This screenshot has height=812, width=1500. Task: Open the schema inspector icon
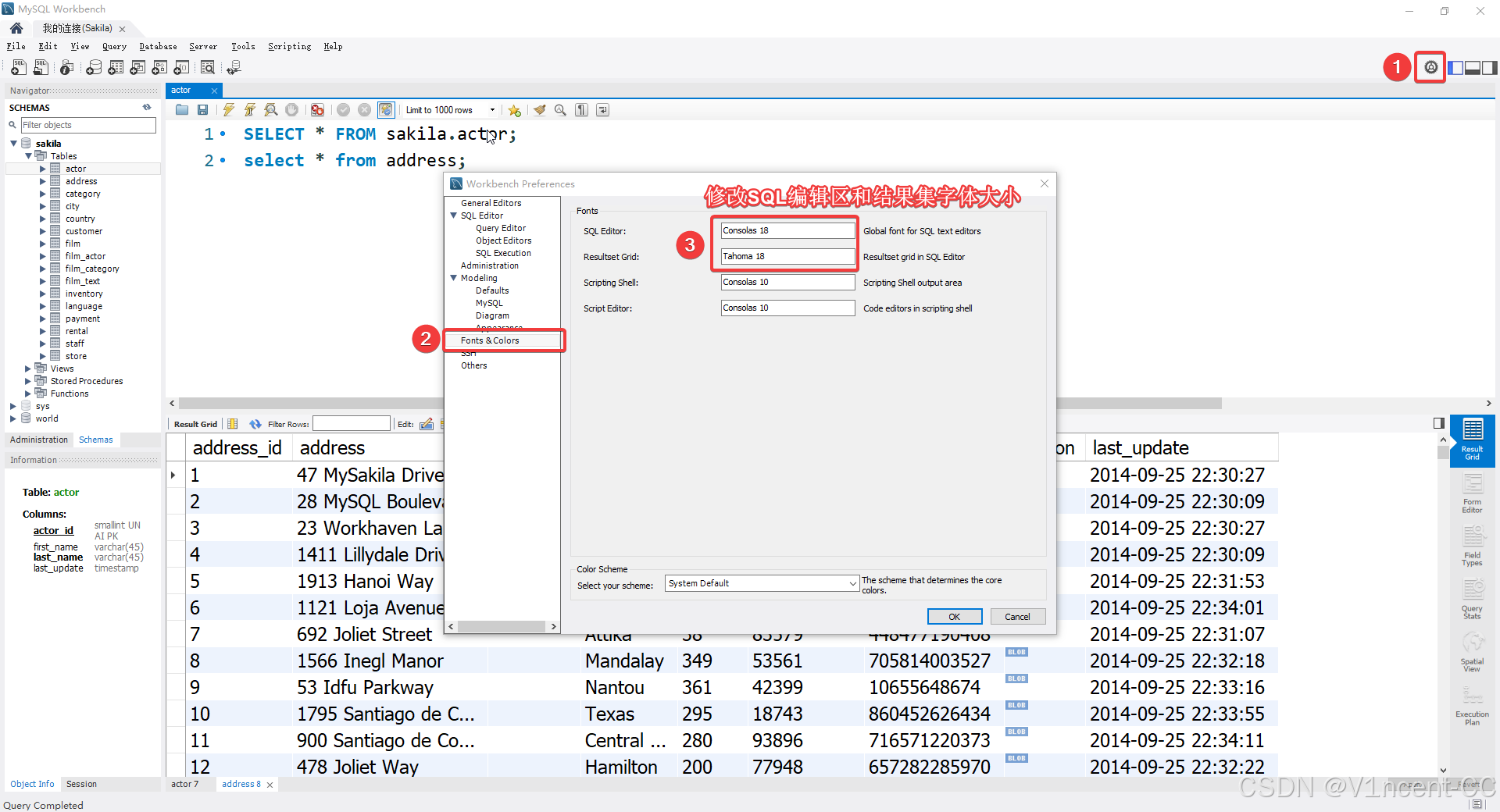coord(67,68)
